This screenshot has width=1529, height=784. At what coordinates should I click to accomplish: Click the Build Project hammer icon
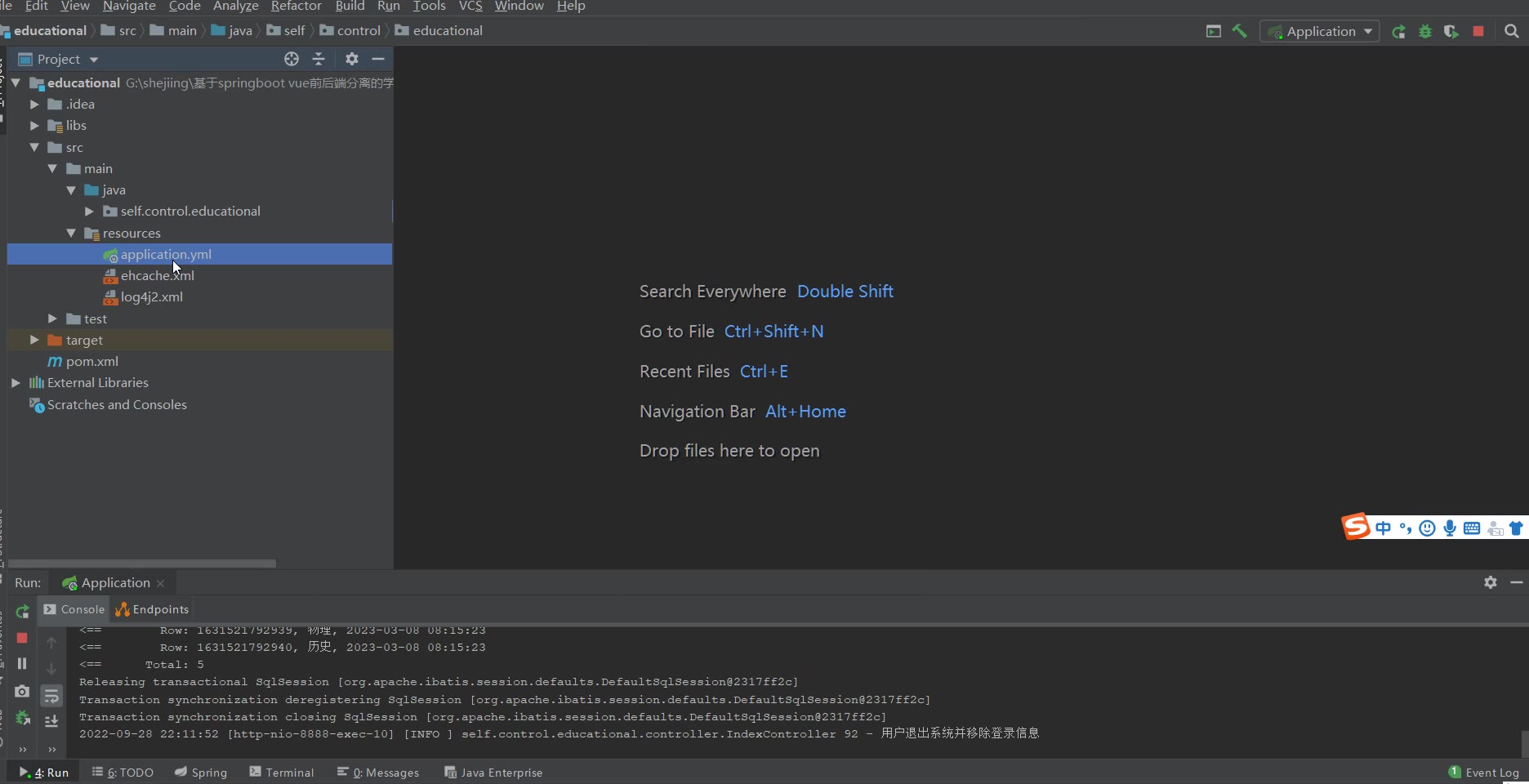coord(1239,31)
